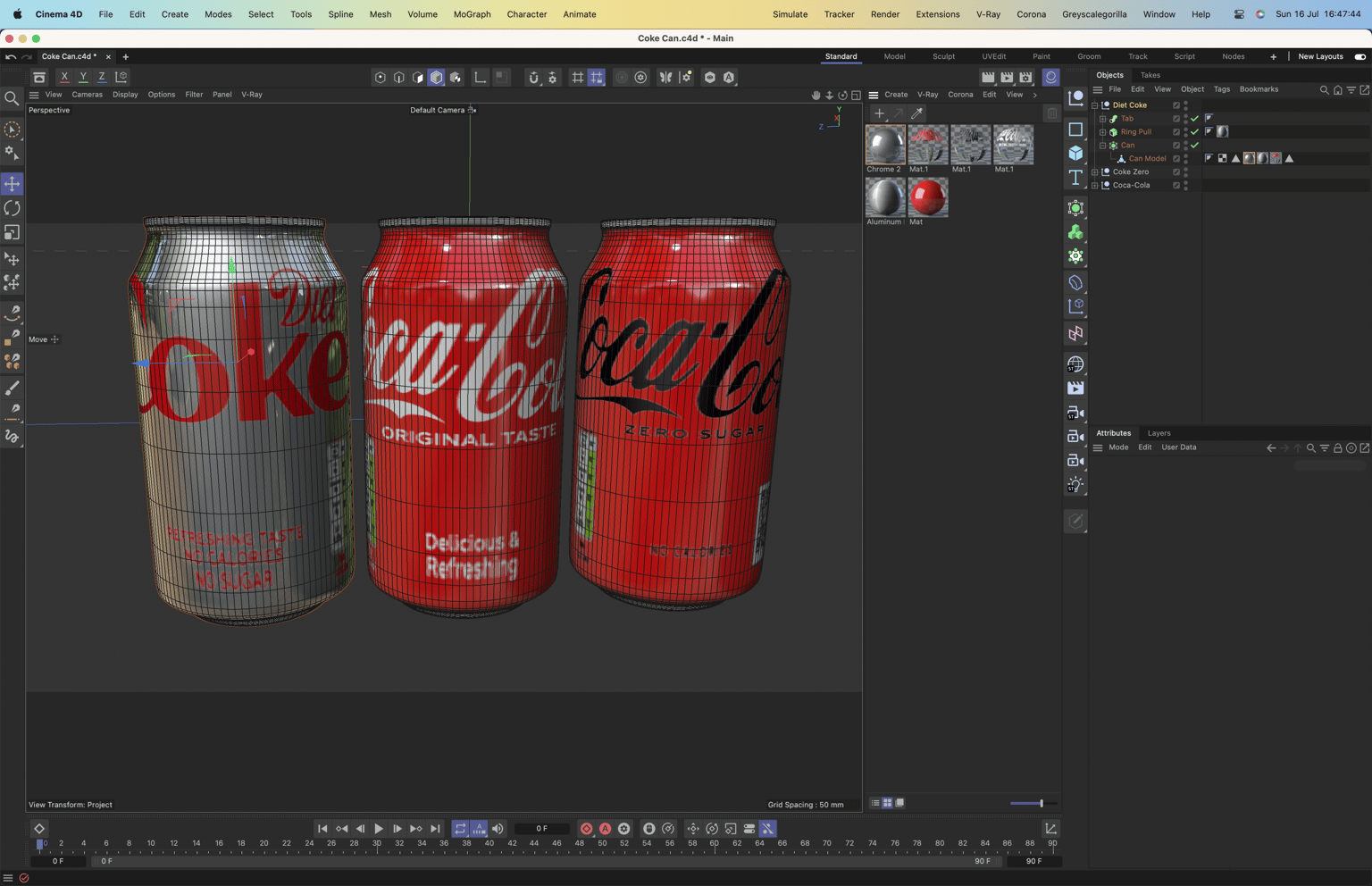Open viewport Cameras menu
1372x886 pixels.
click(87, 95)
